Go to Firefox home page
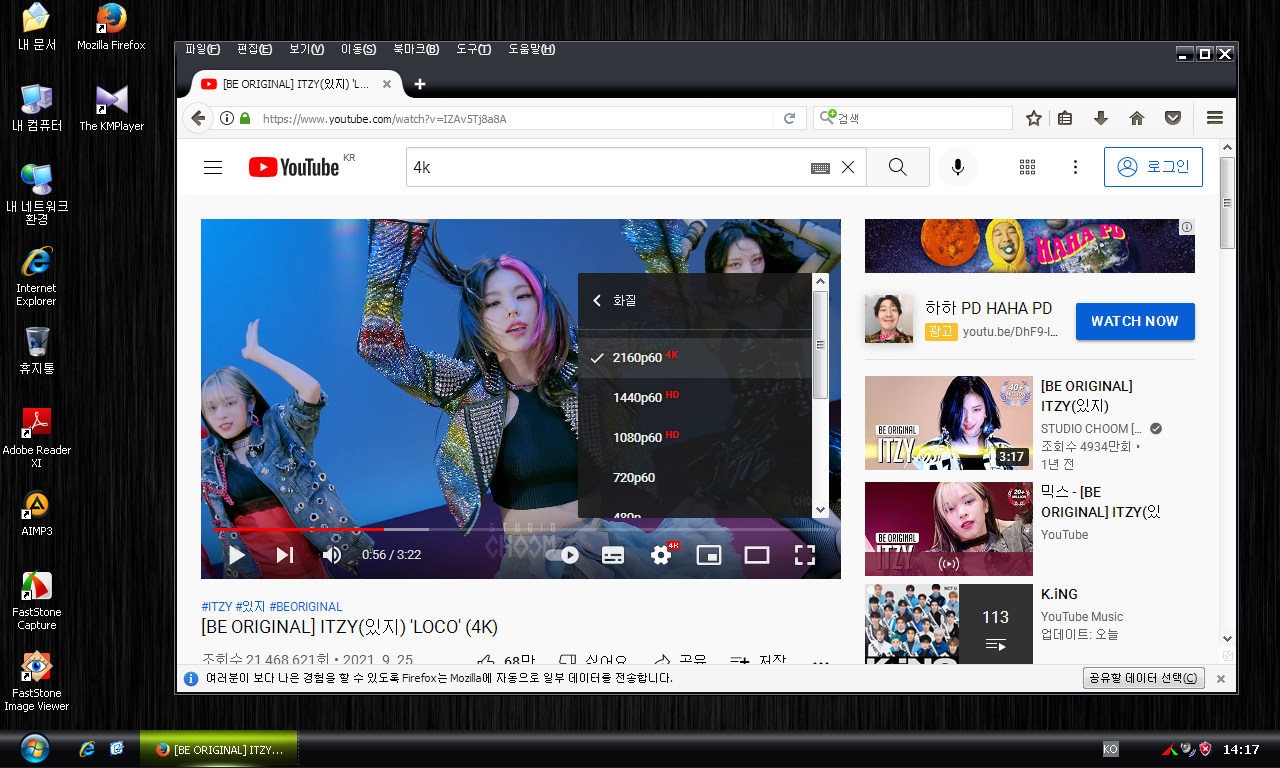 (1137, 118)
